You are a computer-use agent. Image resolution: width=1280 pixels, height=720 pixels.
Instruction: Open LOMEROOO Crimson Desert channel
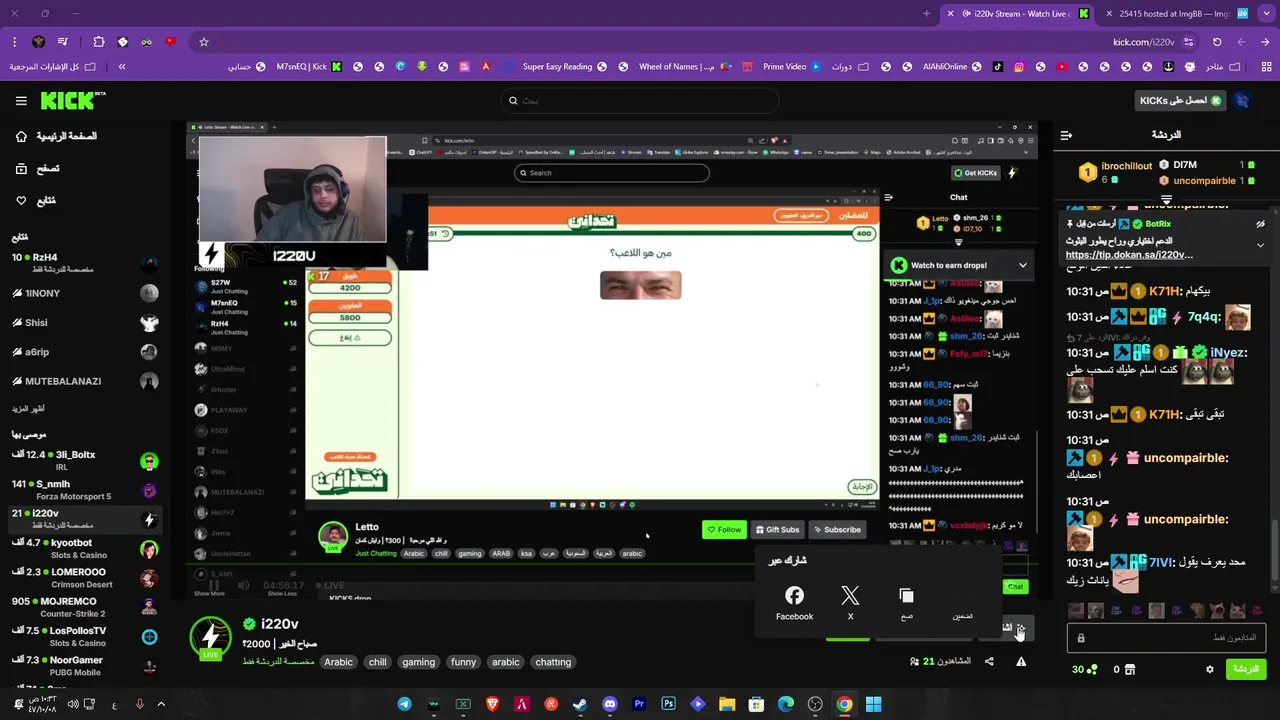(x=85, y=578)
